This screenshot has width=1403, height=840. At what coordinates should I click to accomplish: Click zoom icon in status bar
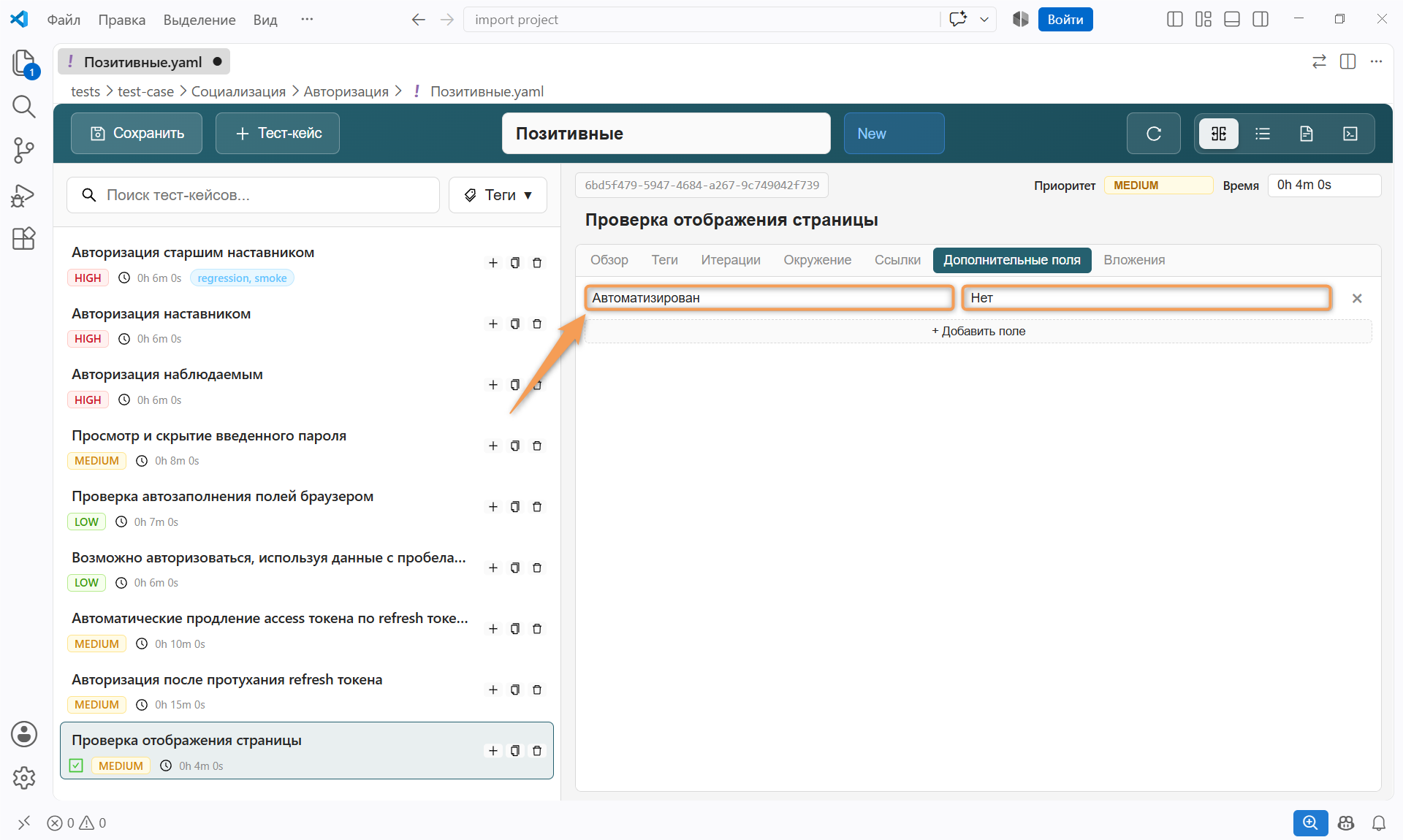coord(1310,823)
